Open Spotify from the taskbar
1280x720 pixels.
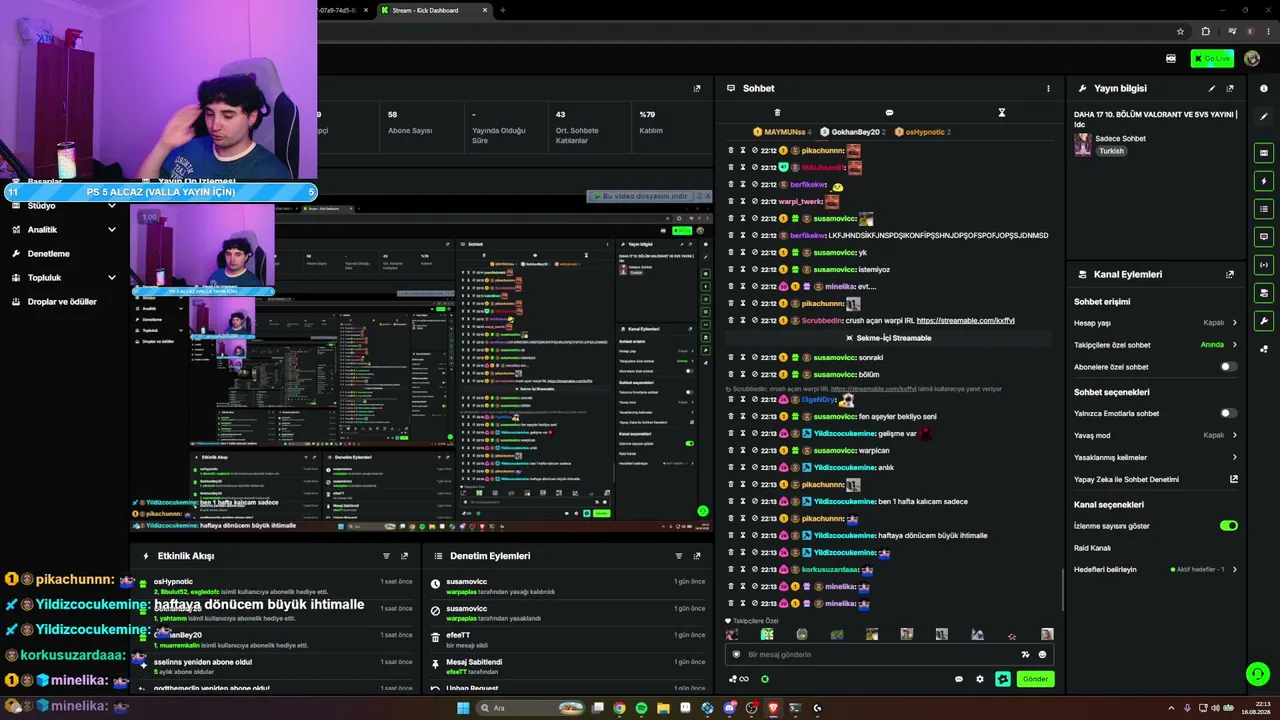[641, 708]
